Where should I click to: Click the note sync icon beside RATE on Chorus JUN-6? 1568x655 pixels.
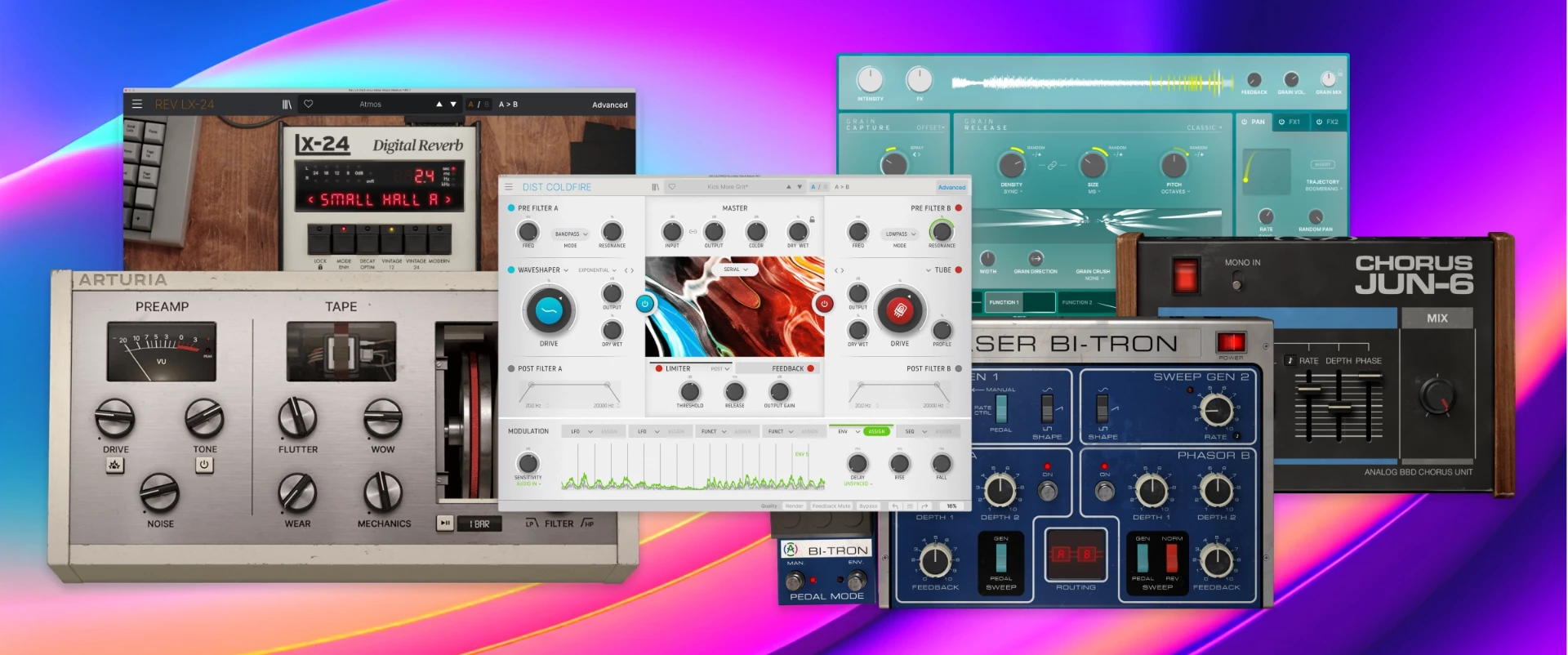pyautogui.click(x=1290, y=360)
